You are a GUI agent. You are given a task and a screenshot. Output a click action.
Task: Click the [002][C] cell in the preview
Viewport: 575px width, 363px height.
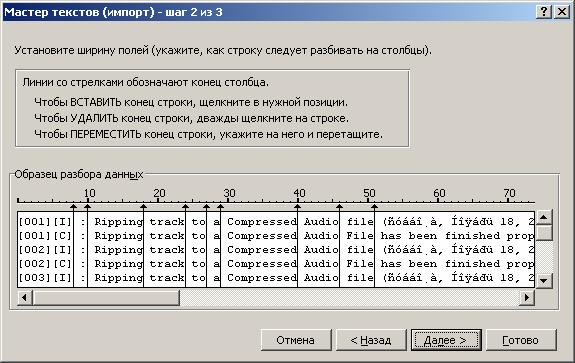(45, 264)
